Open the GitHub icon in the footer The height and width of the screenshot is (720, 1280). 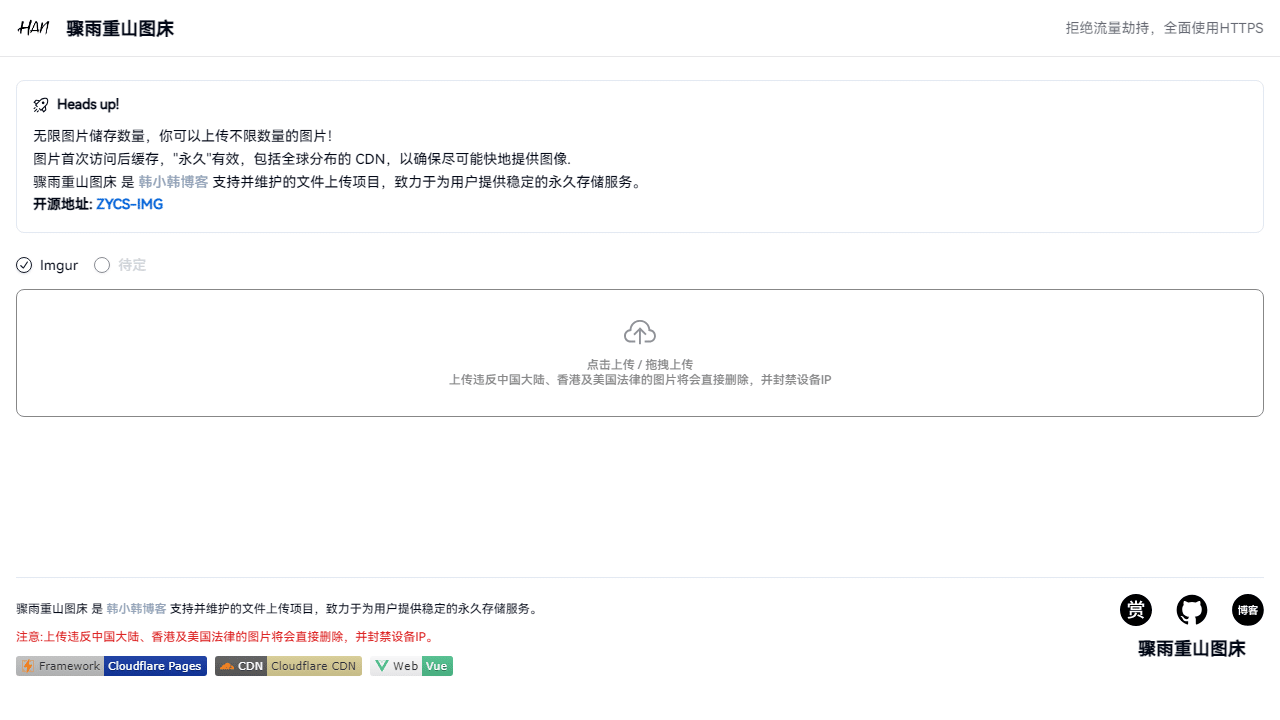pyautogui.click(x=1192, y=610)
